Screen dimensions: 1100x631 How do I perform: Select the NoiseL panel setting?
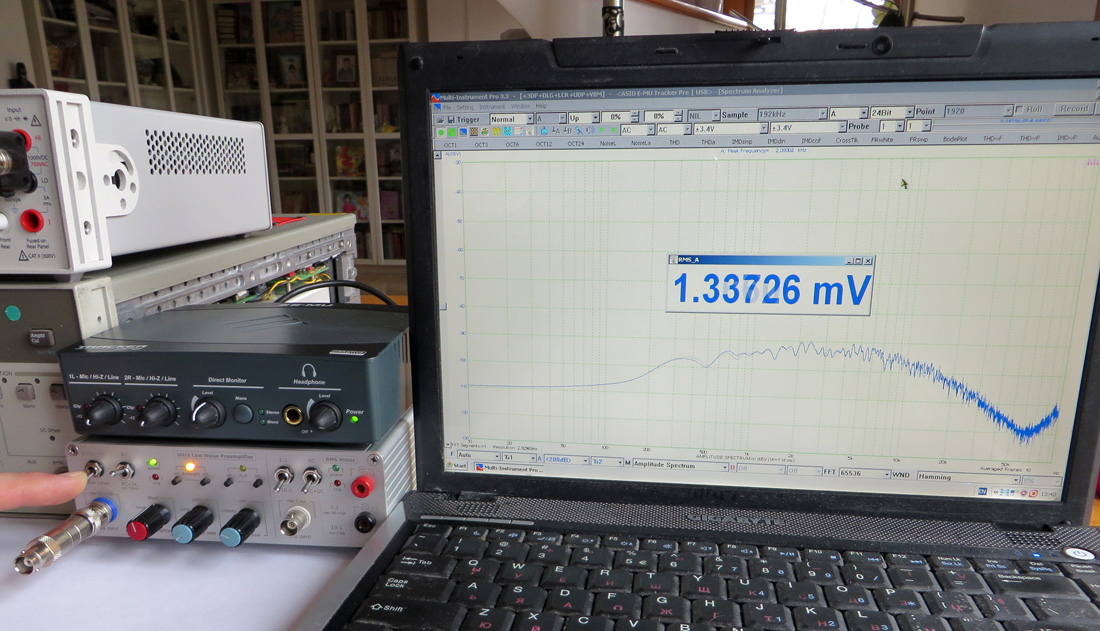pyautogui.click(x=608, y=143)
